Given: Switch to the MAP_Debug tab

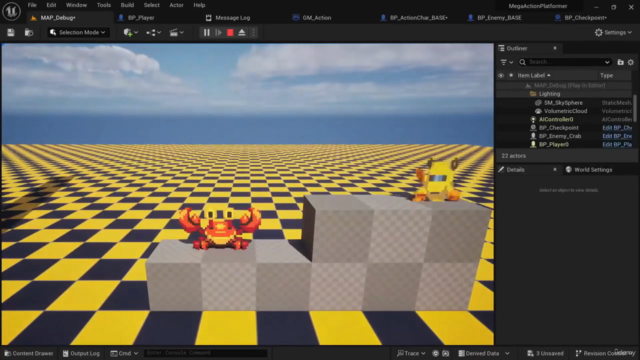Looking at the screenshot, I should click(x=58, y=18).
